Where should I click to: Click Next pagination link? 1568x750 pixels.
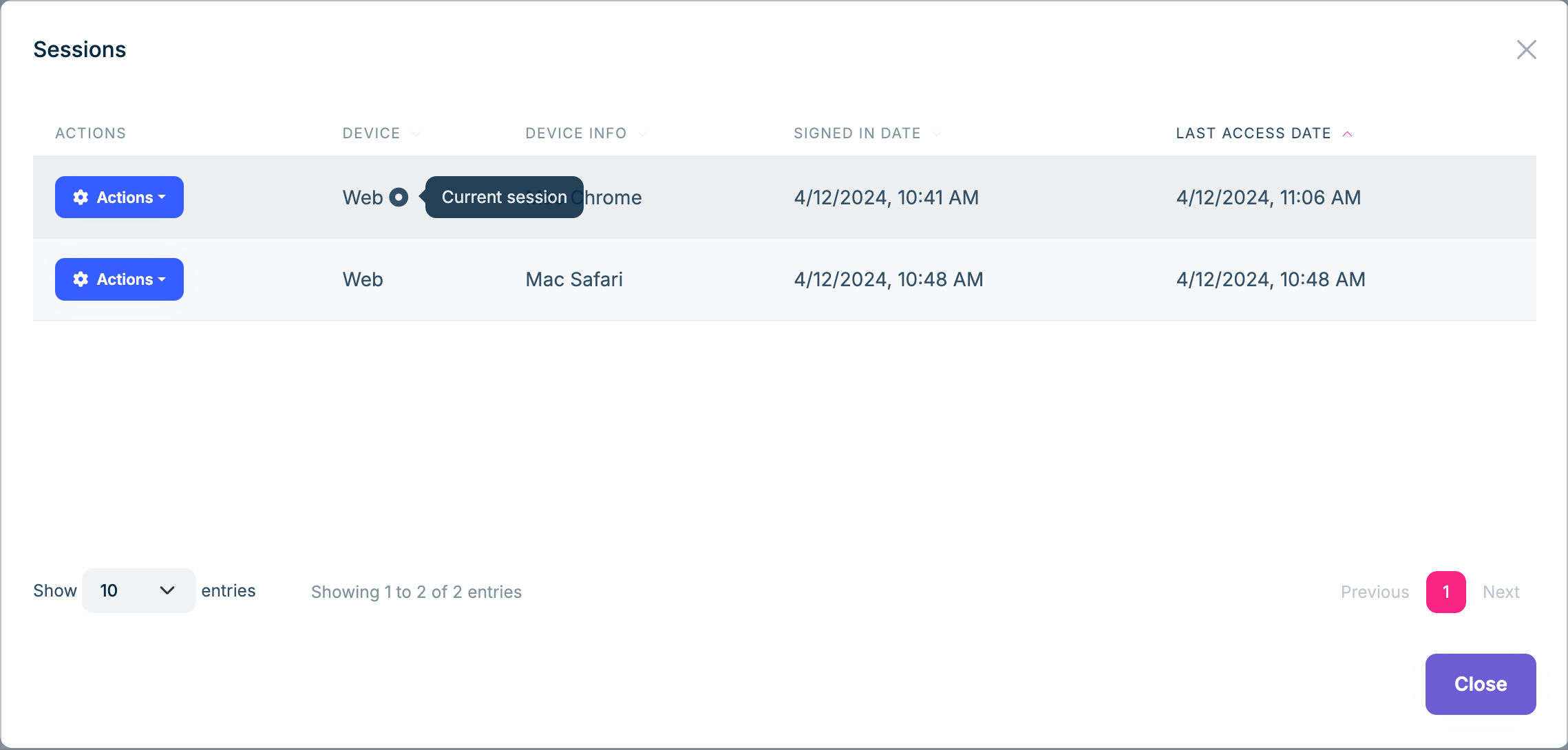(x=1501, y=592)
